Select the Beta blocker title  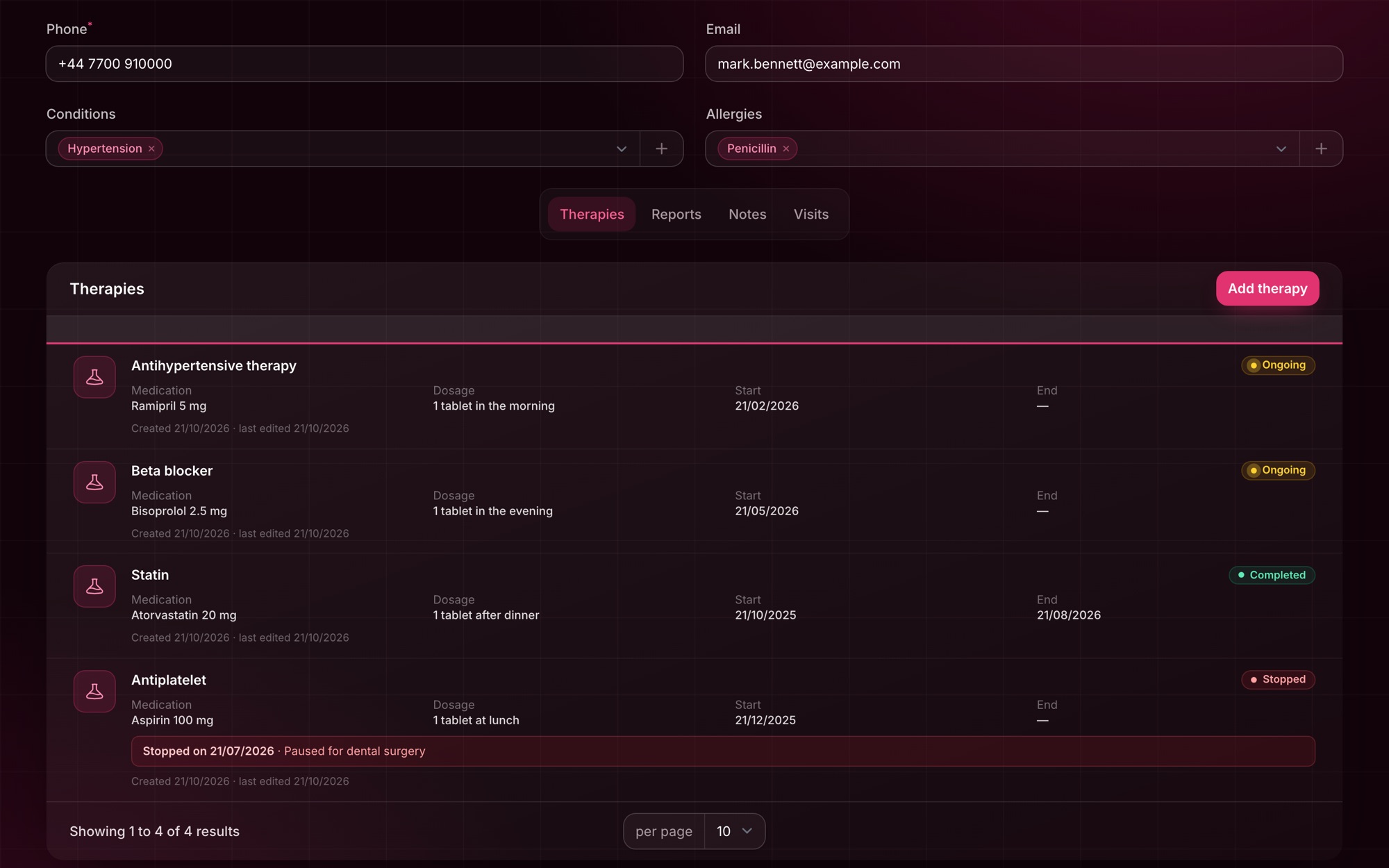coord(172,471)
